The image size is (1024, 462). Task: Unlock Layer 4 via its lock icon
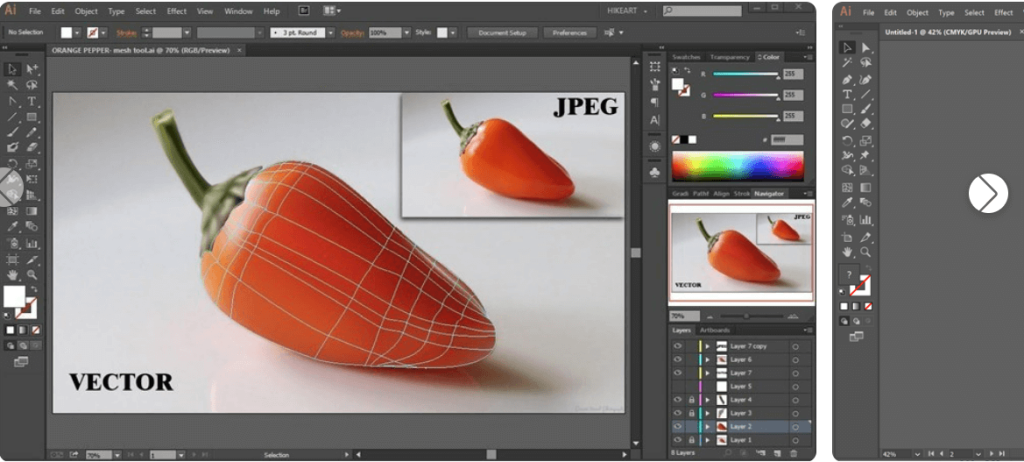pyautogui.click(x=691, y=400)
